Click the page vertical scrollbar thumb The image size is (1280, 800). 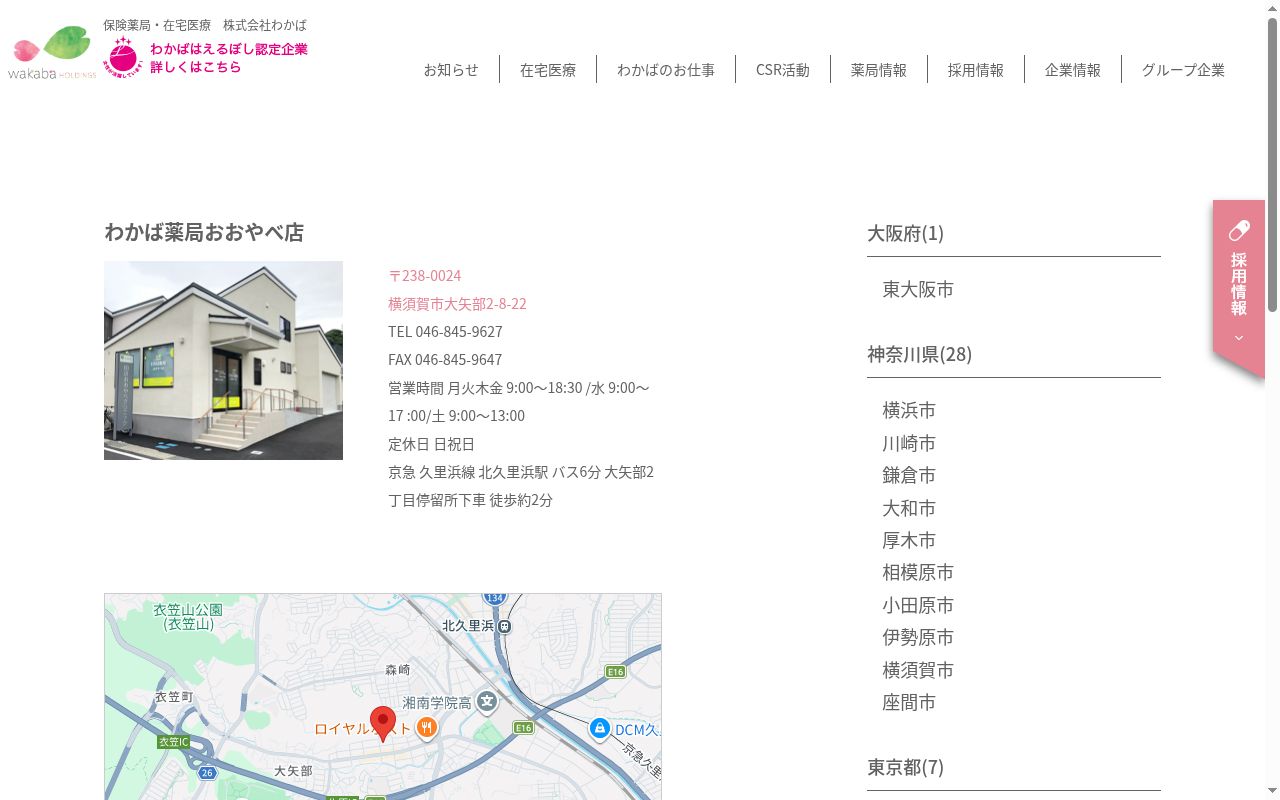coord(1272,165)
